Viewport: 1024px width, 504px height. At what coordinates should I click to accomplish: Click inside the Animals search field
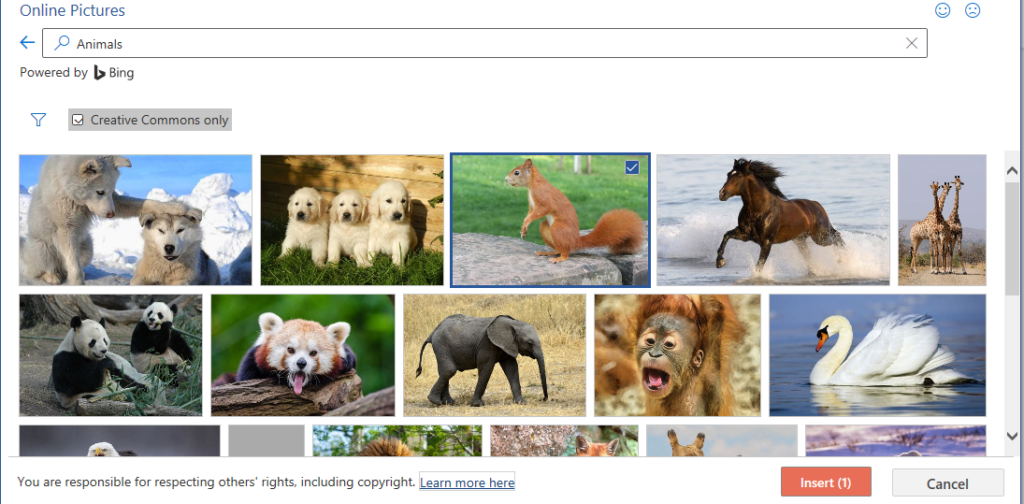coord(485,43)
